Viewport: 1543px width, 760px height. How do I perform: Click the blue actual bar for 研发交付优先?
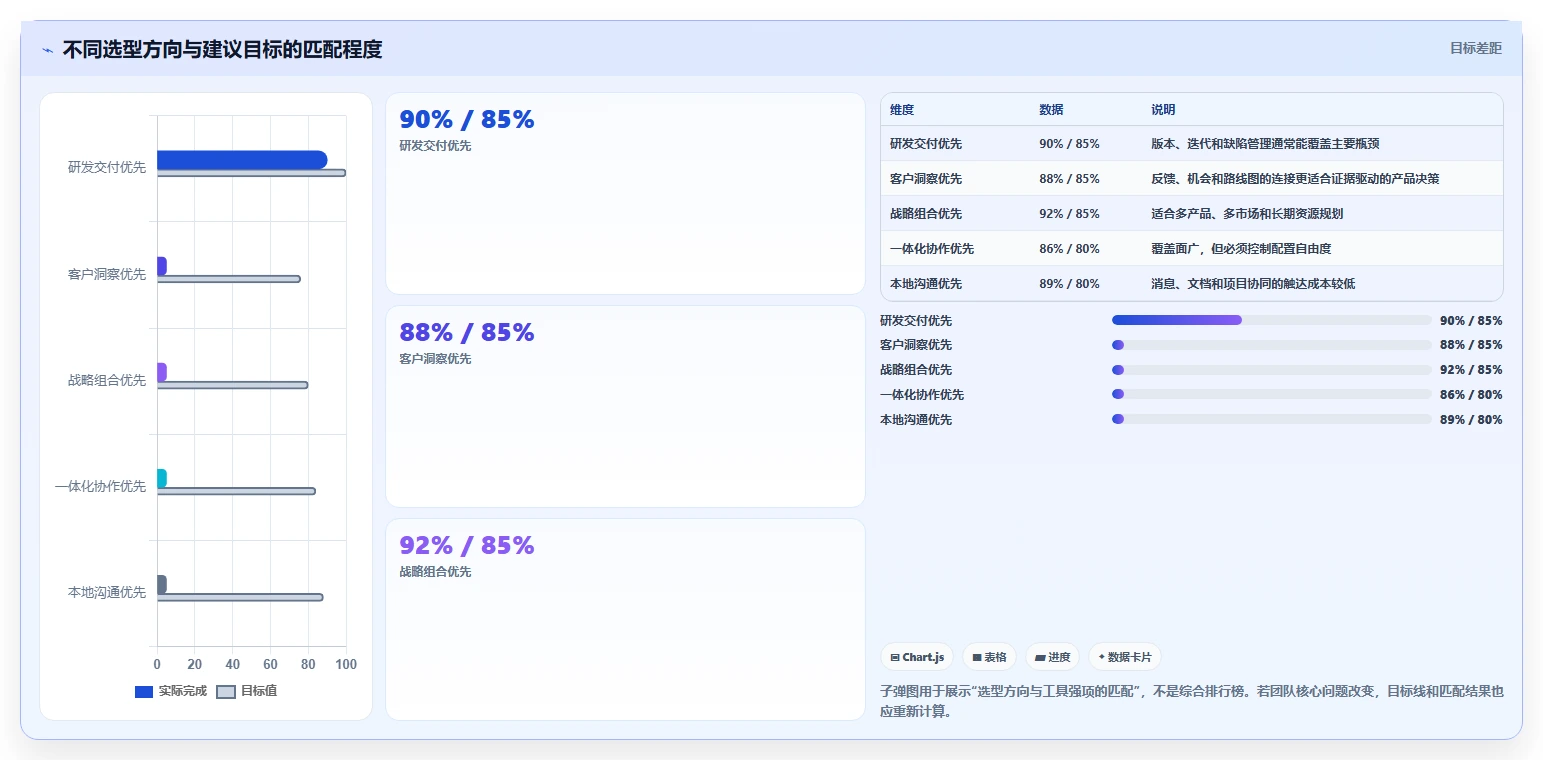242,160
